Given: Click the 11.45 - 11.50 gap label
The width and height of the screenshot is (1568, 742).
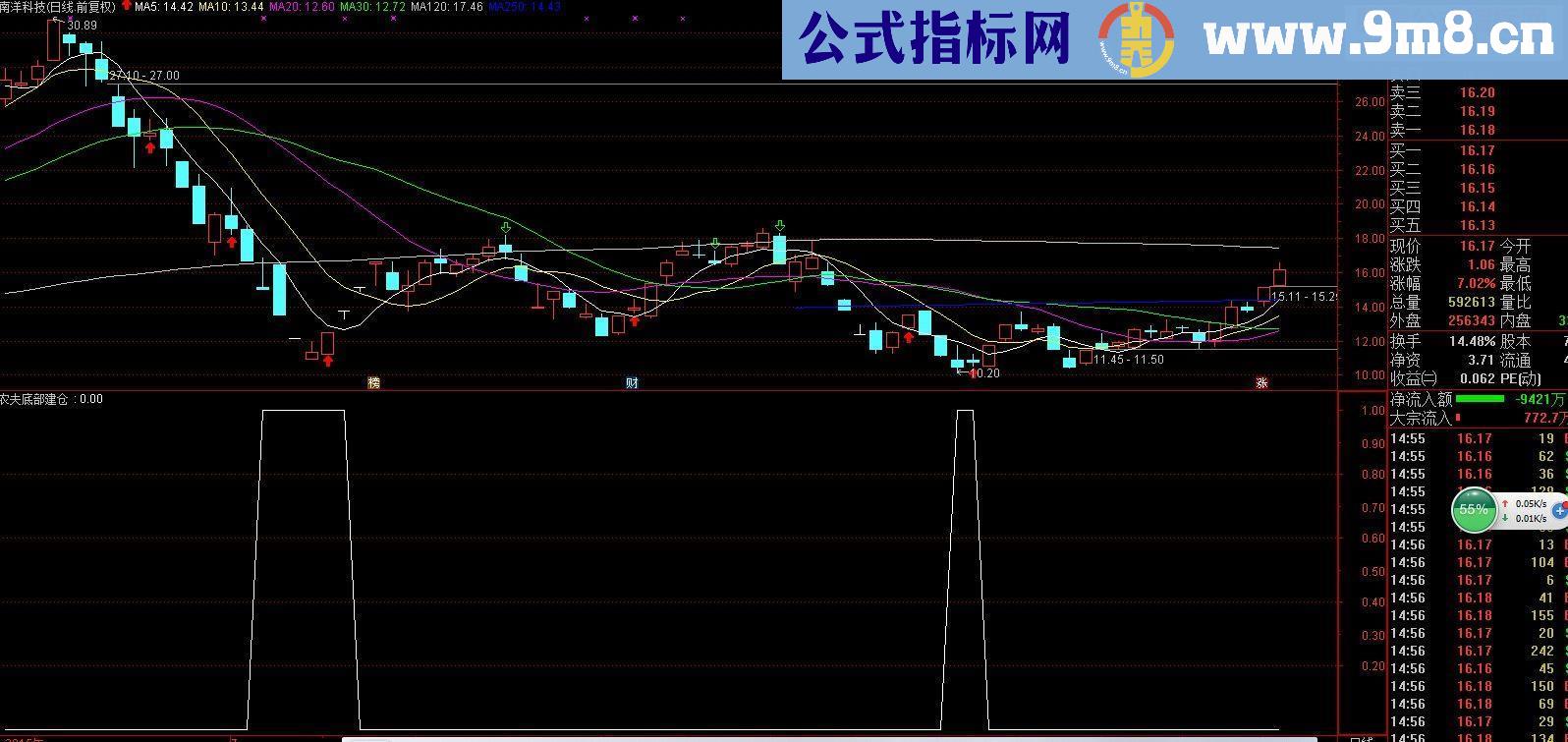Looking at the screenshot, I should (x=1129, y=360).
